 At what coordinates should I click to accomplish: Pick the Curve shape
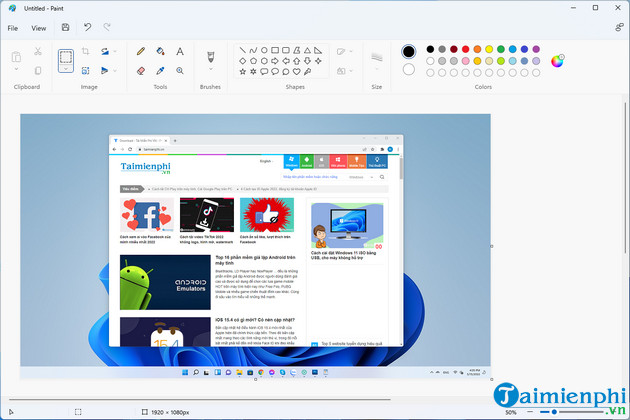pyautogui.click(x=253, y=50)
